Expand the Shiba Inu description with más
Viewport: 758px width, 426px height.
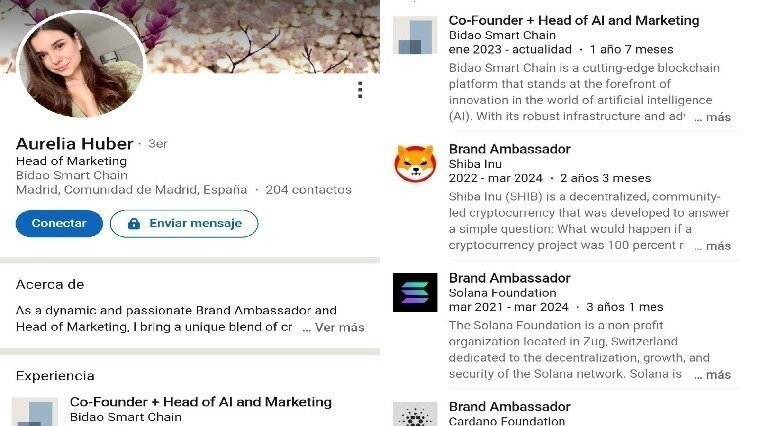718,246
